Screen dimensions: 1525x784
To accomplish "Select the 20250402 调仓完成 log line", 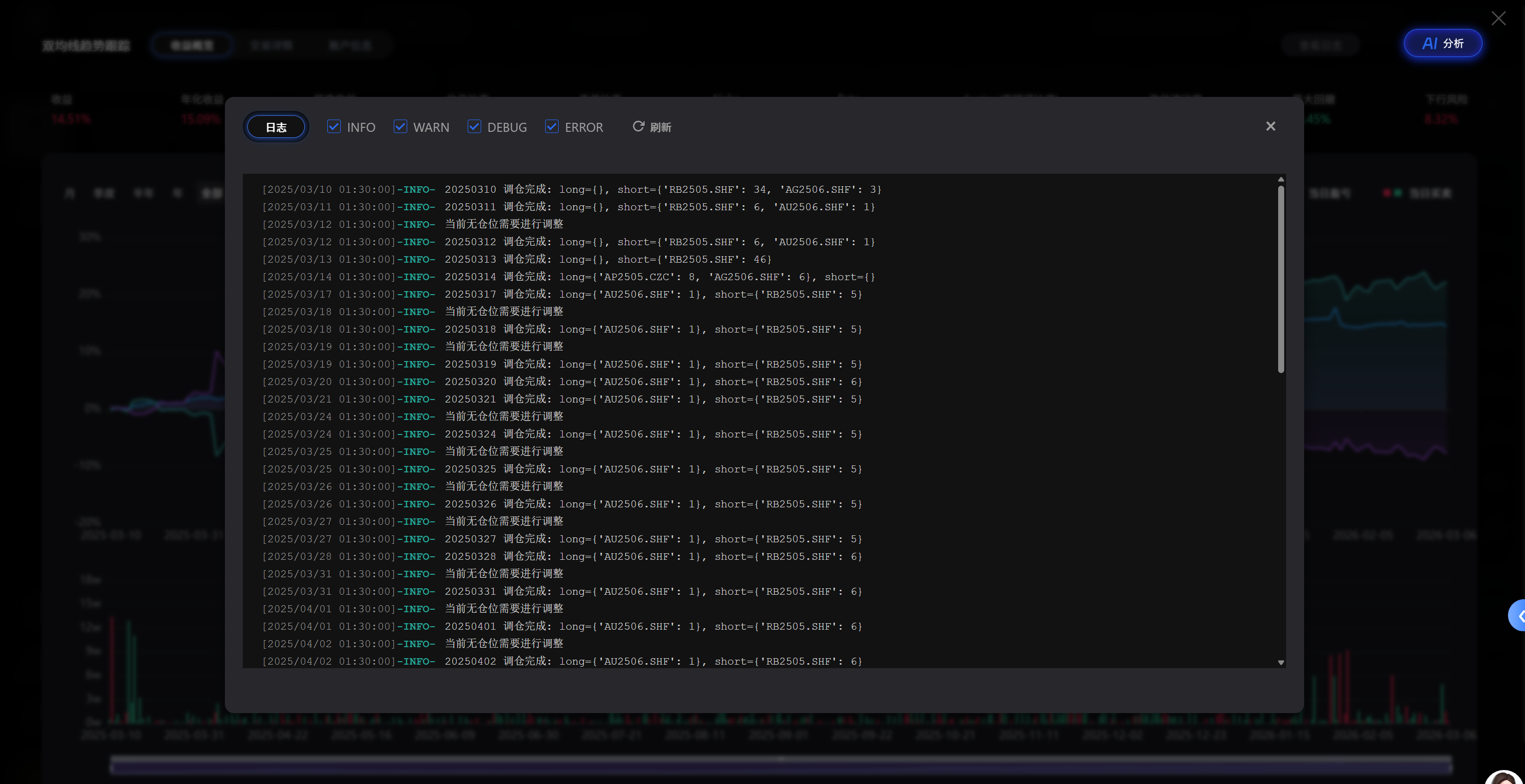I will 563,662.
